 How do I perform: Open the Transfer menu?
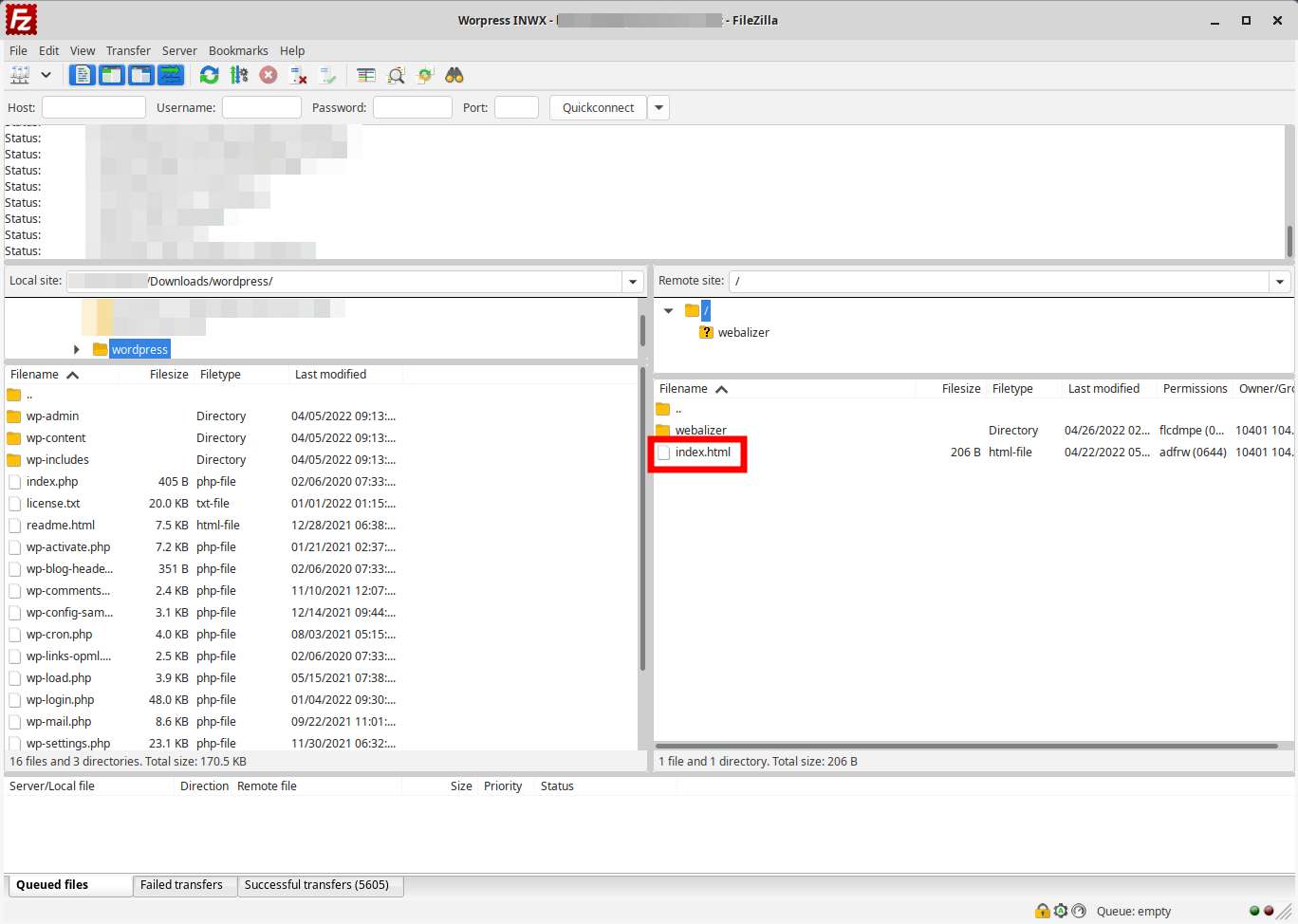point(128,50)
